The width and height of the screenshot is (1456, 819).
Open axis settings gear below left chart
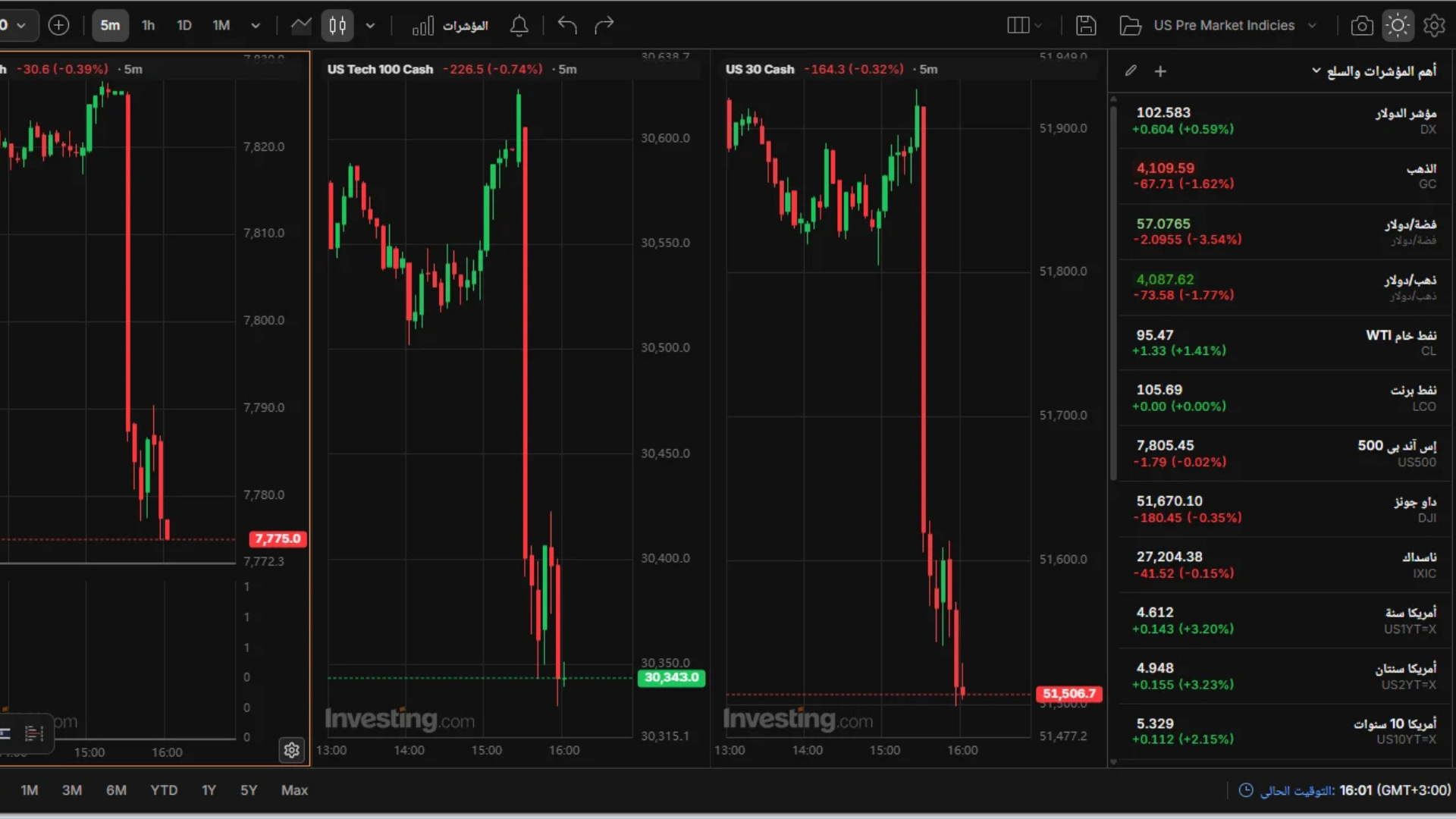pyautogui.click(x=291, y=750)
